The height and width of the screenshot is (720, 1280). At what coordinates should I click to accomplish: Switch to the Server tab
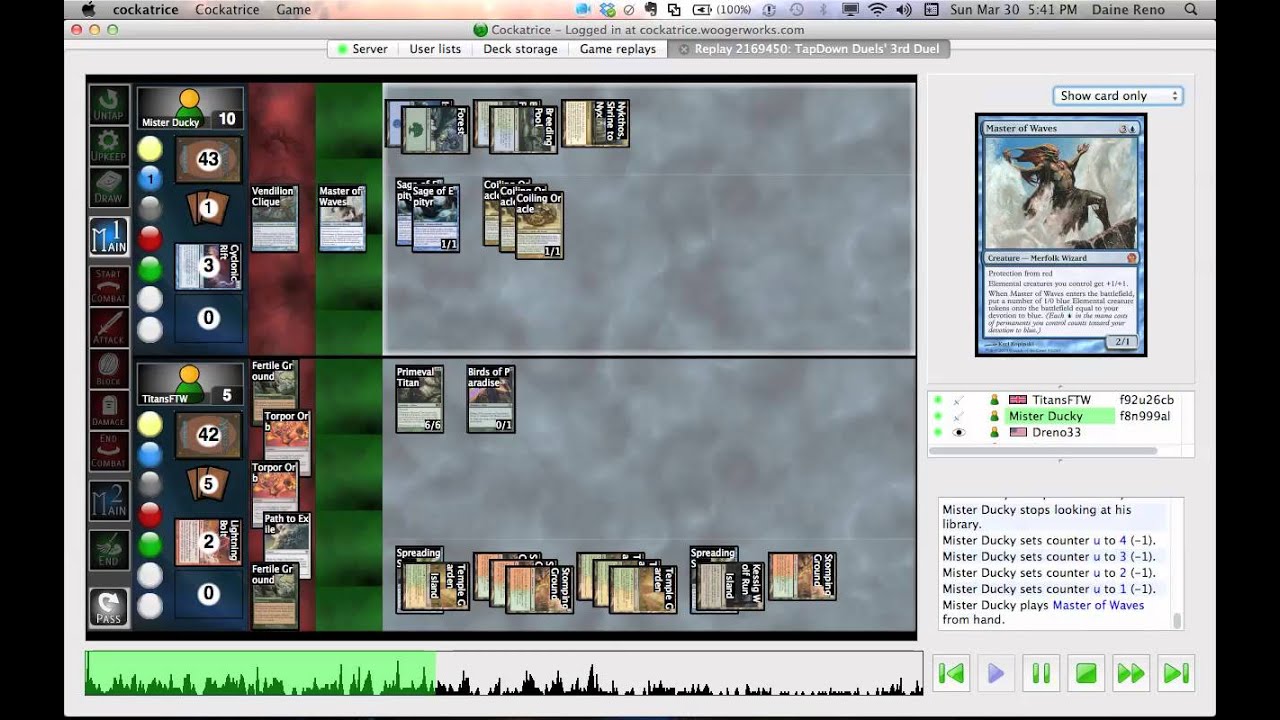[x=362, y=49]
